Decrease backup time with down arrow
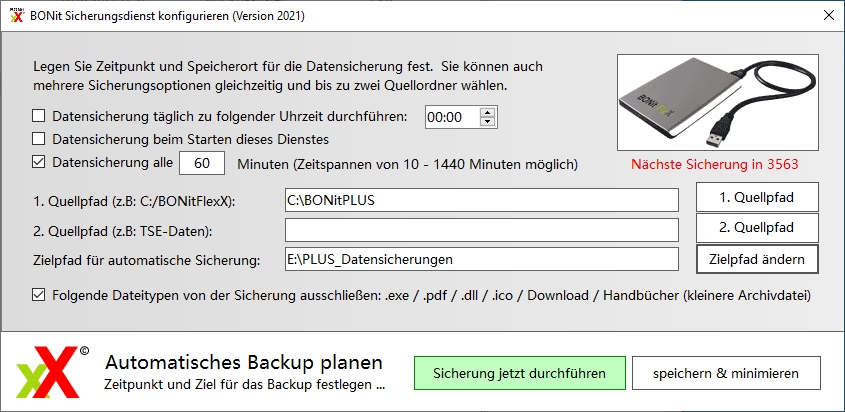 (488, 122)
